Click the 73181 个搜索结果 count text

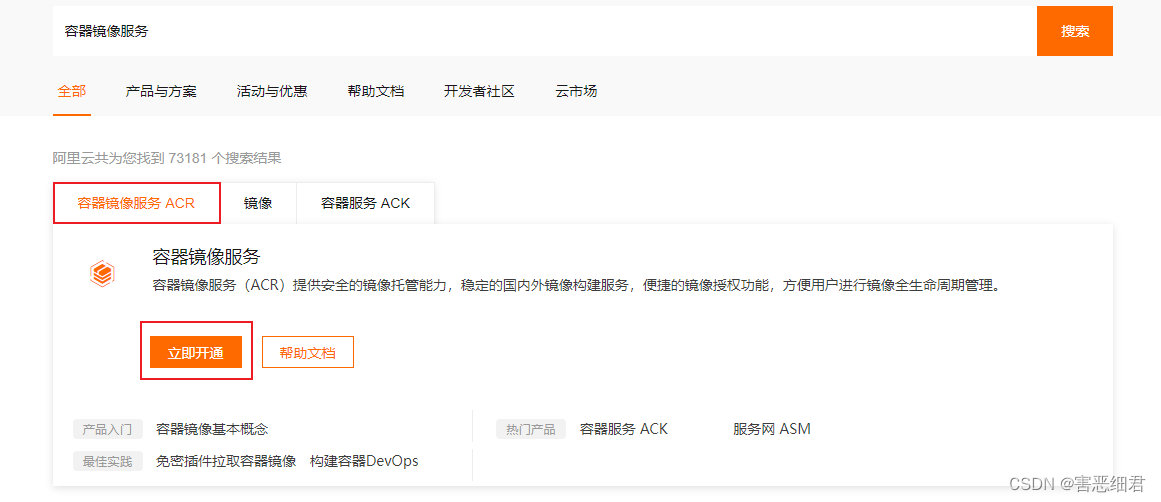coord(225,158)
